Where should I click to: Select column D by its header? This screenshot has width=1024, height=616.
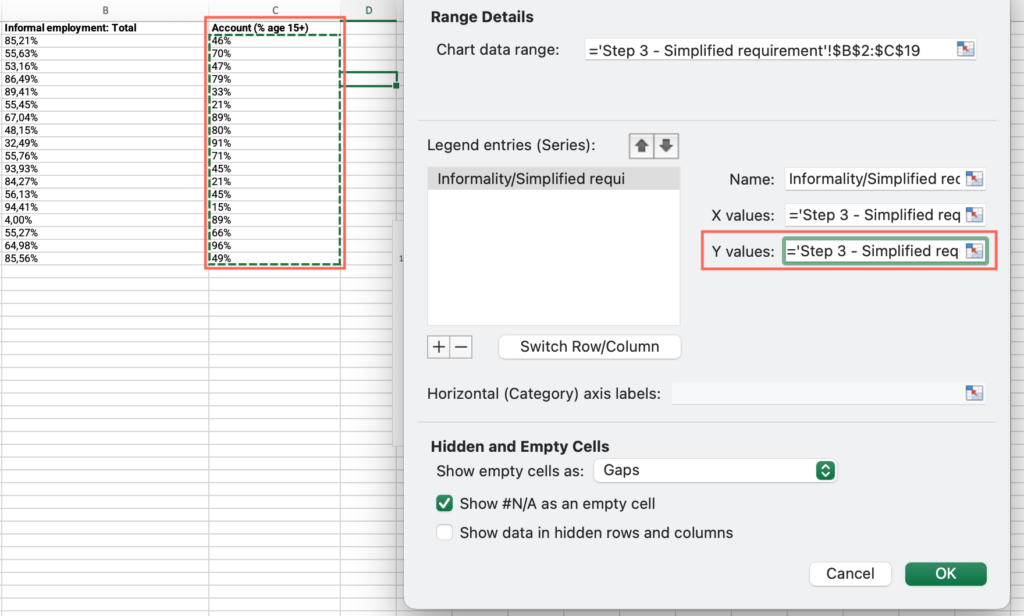(369, 10)
